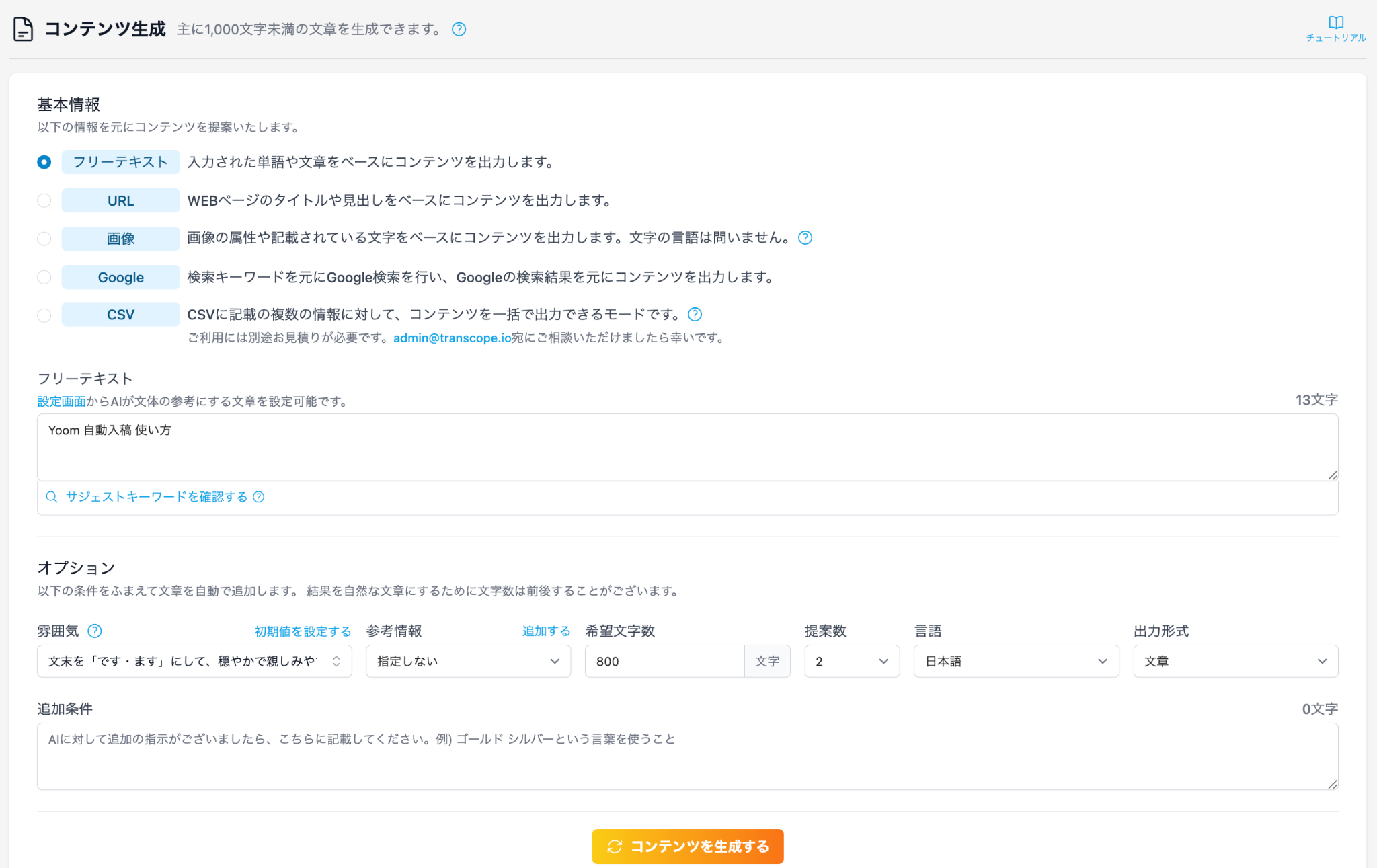The width and height of the screenshot is (1377, 868).
Task: Expand the 出力形式 dropdown showing 文章
Action: [x=1236, y=661]
